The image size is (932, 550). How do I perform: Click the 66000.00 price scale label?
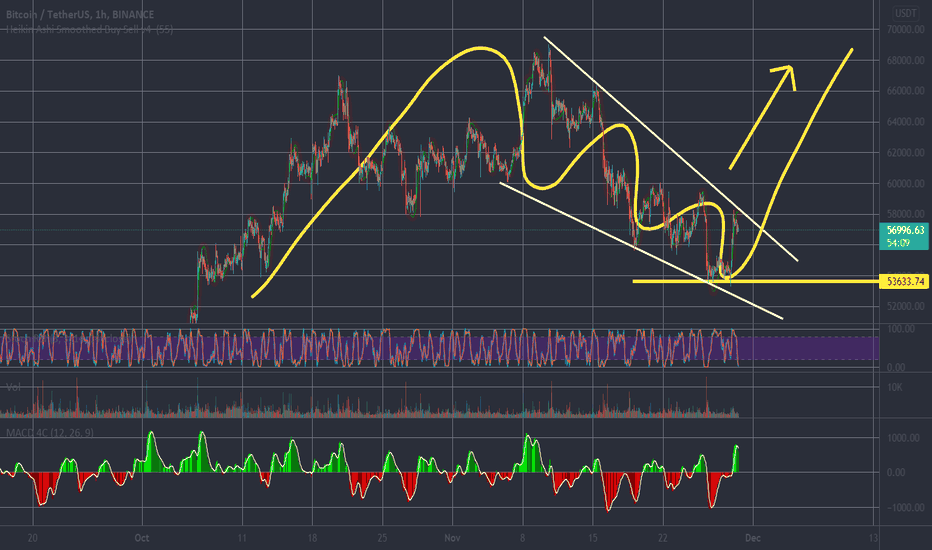pyautogui.click(x=905, y=91)
